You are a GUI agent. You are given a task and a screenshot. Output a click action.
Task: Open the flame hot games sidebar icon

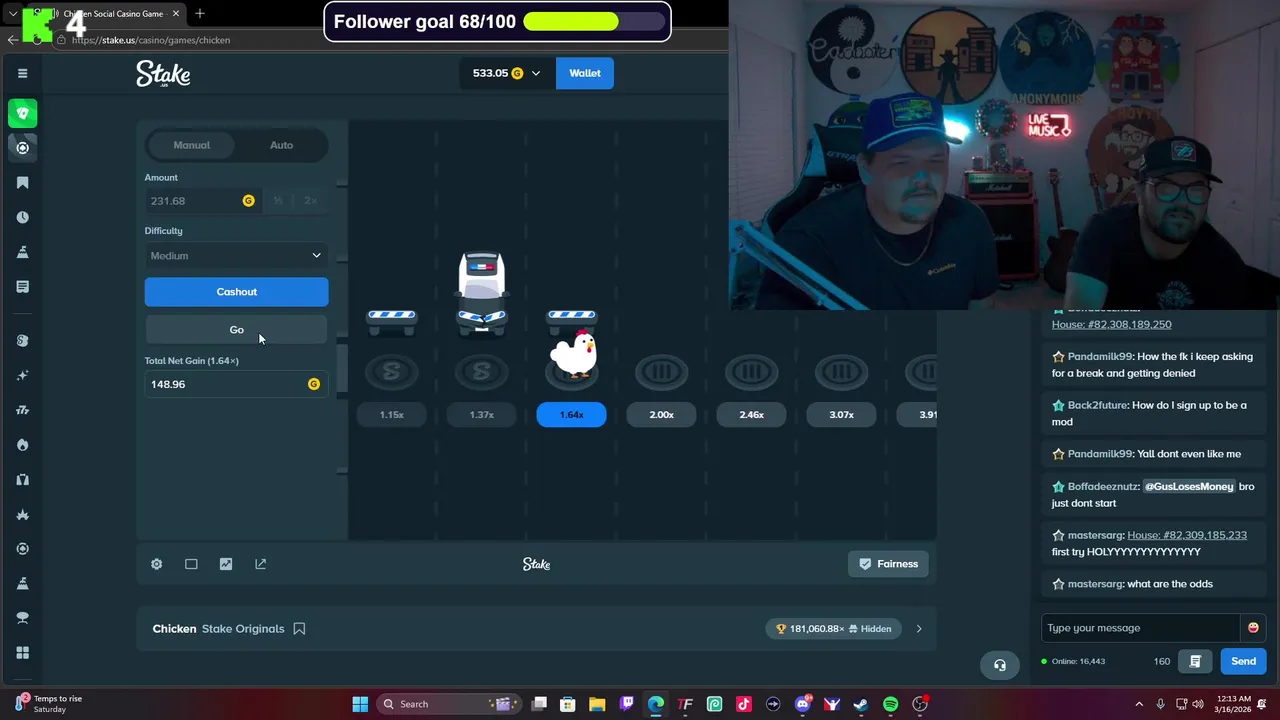22,445
